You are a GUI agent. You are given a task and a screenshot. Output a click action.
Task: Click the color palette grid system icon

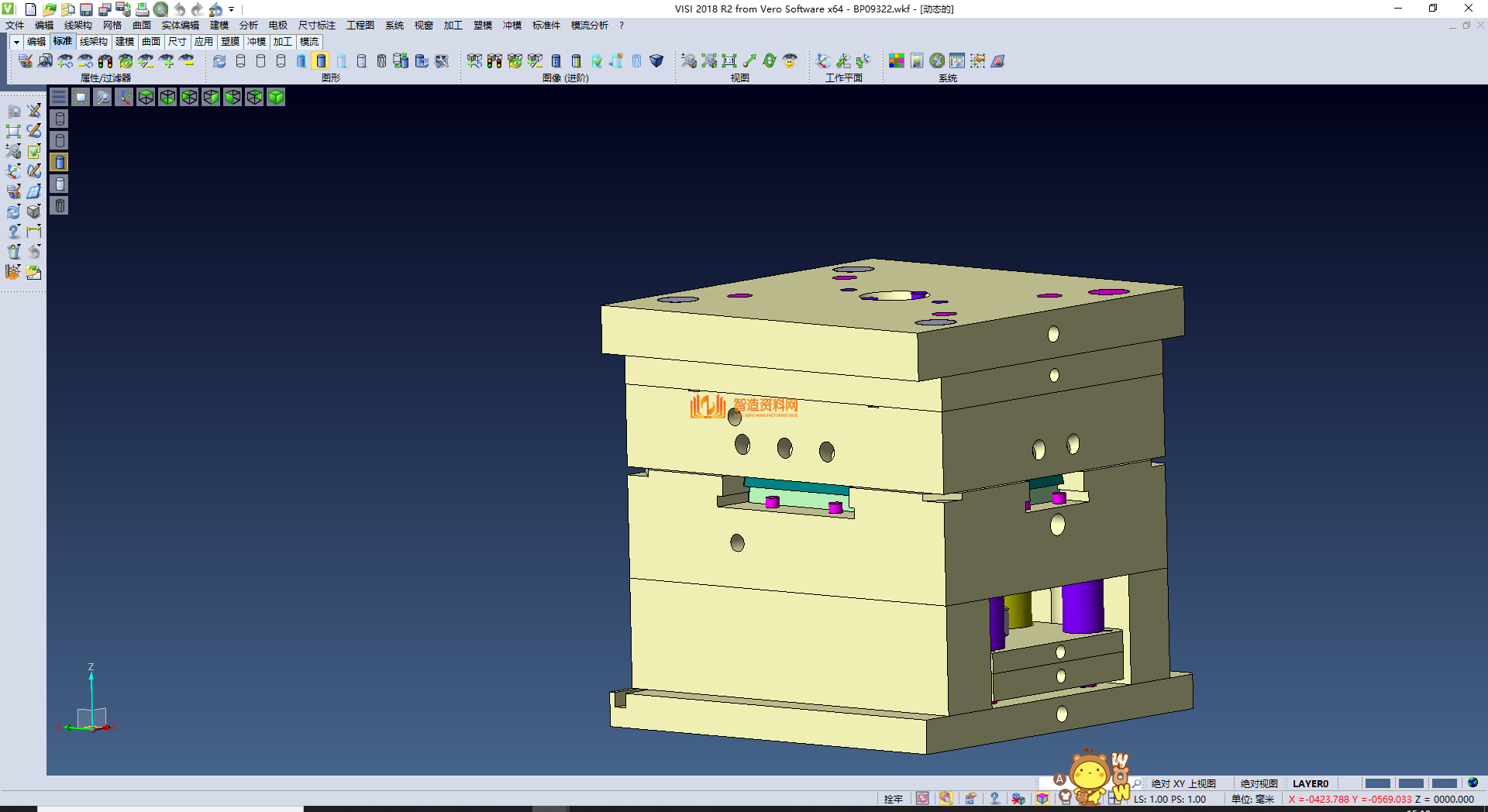tap(896, 60)
